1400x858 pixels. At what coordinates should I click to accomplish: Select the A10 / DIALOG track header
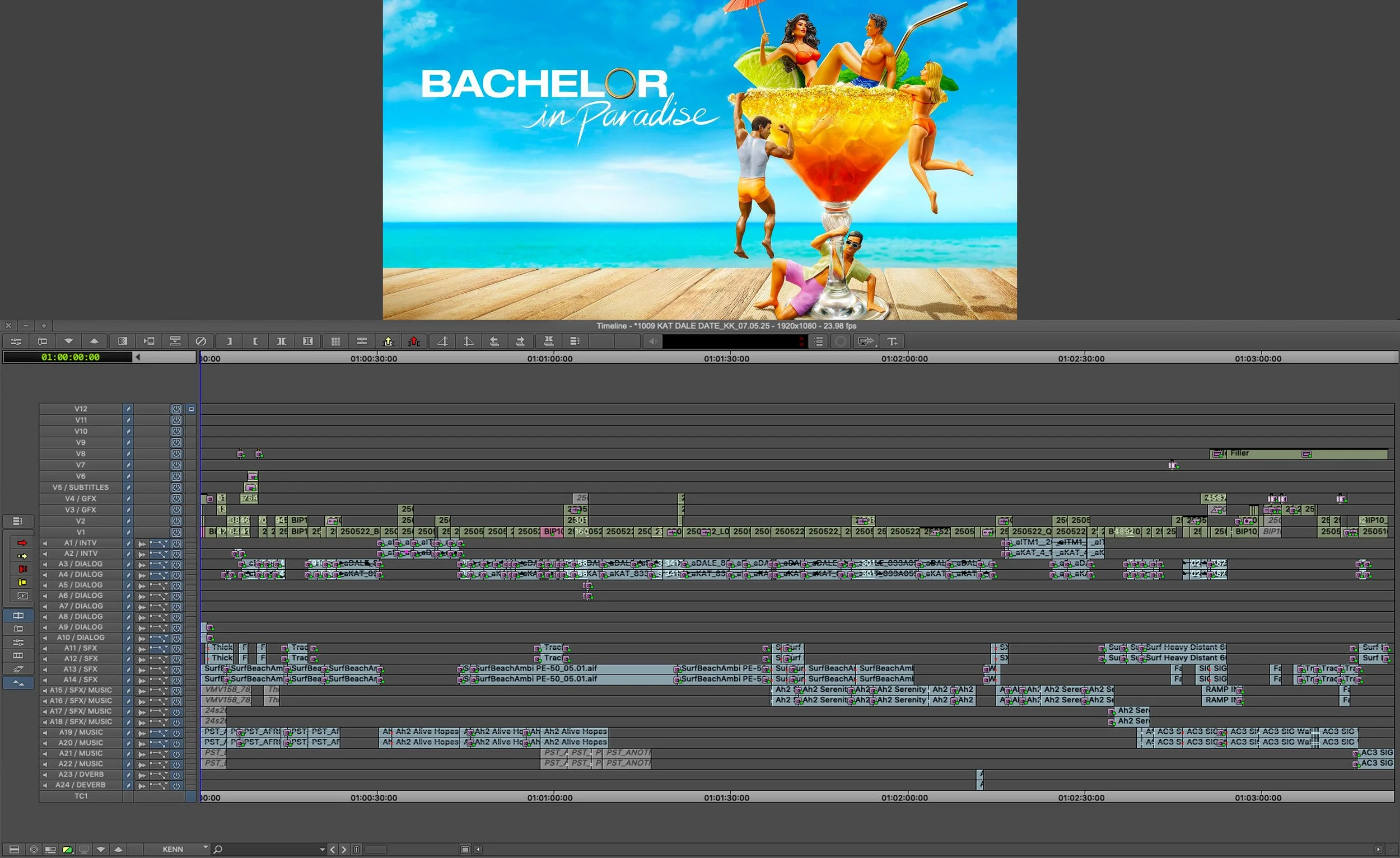pyautogui.click(x=81, y=637)
